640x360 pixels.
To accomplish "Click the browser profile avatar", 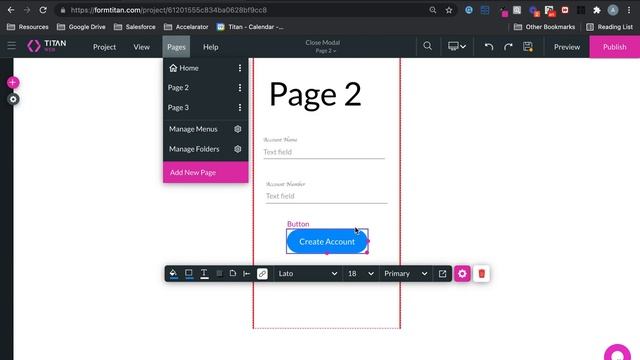I will click(613, 10).
